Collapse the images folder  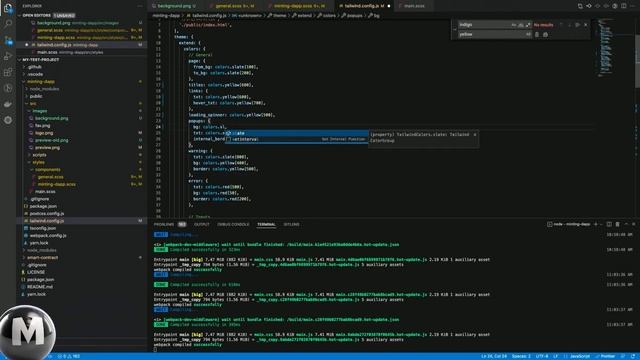[40, 111]
